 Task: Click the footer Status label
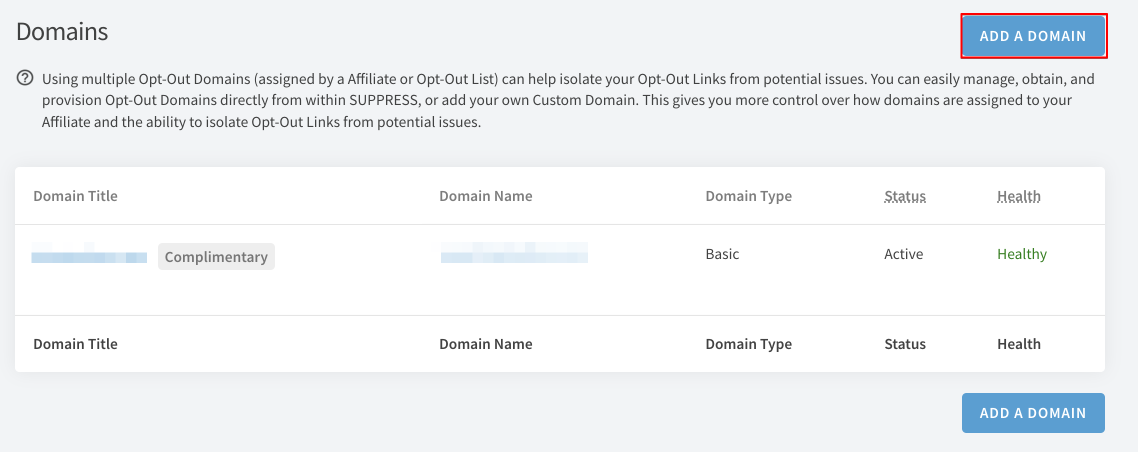(905, 344)
